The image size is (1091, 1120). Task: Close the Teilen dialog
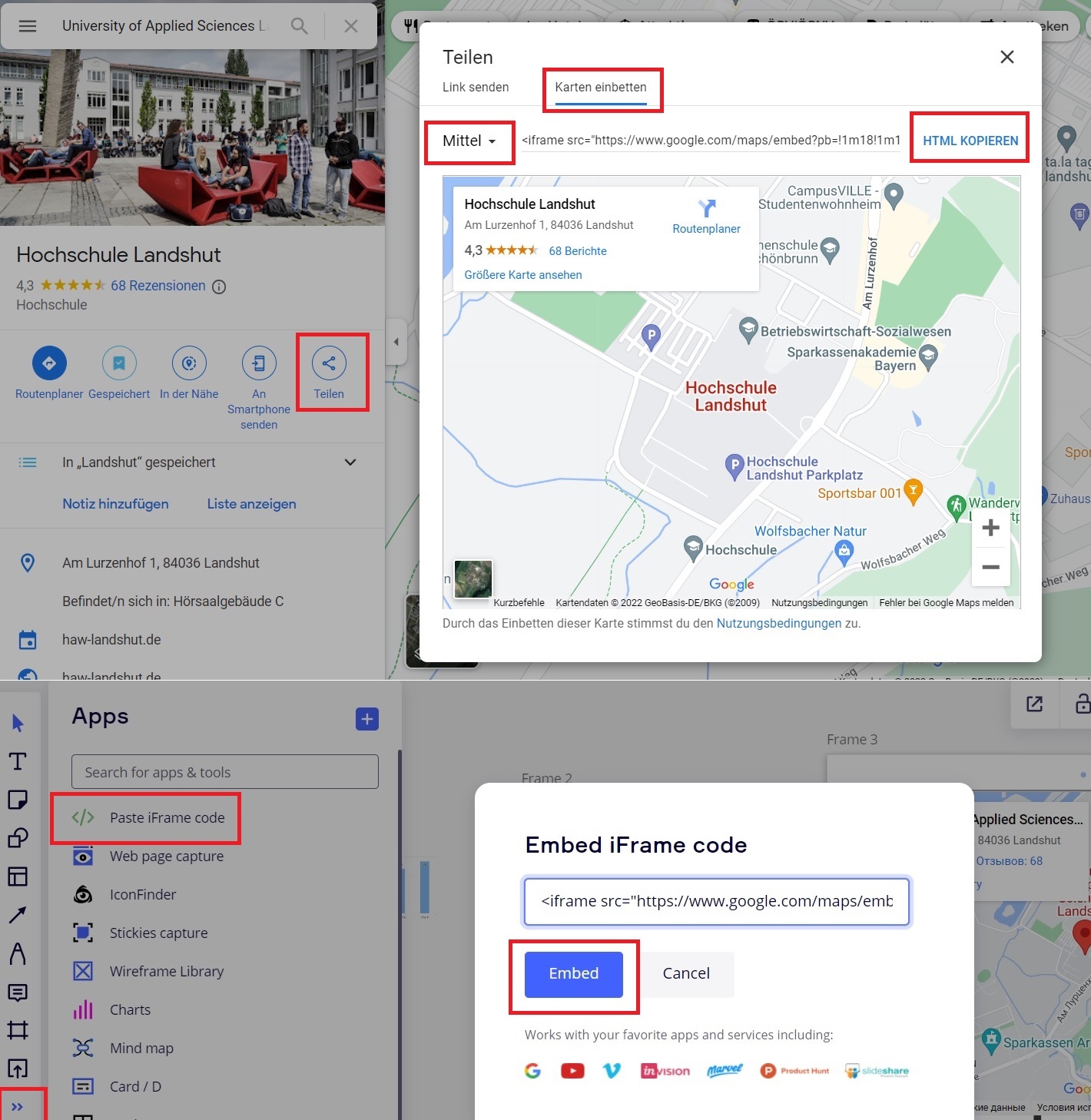[1007, 57]
